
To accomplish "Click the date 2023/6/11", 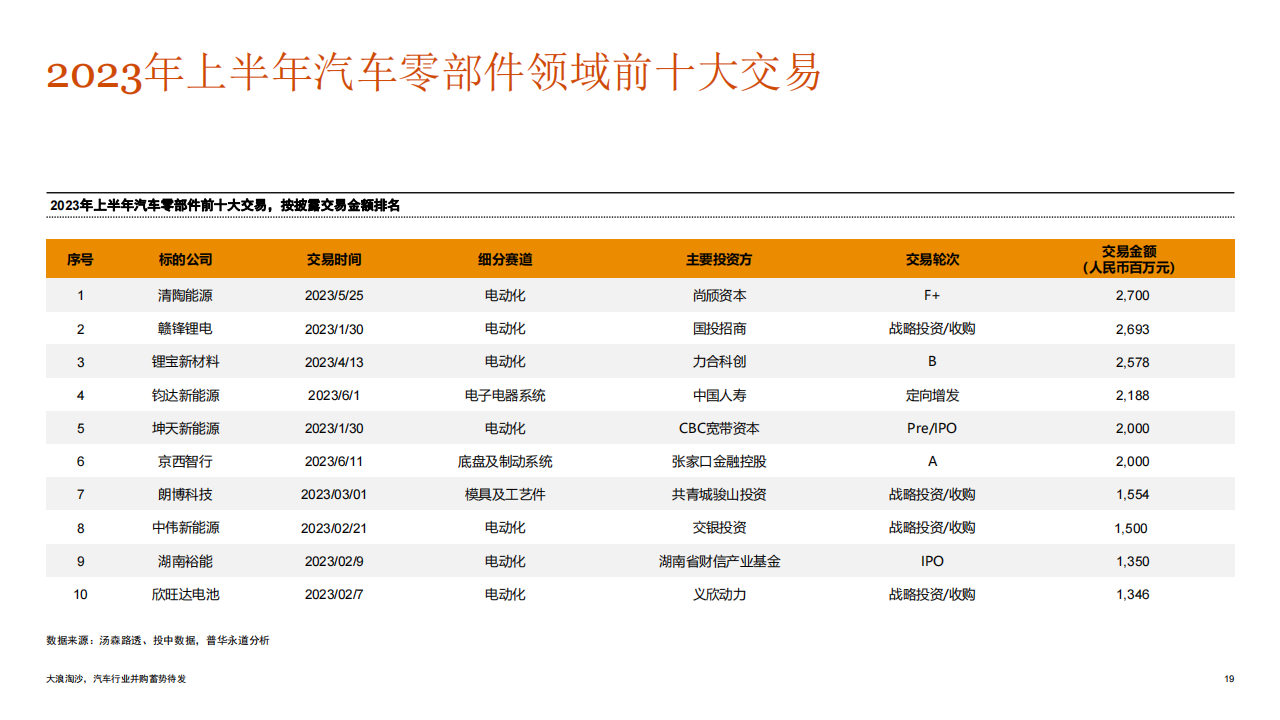I will tap(334, 461).
